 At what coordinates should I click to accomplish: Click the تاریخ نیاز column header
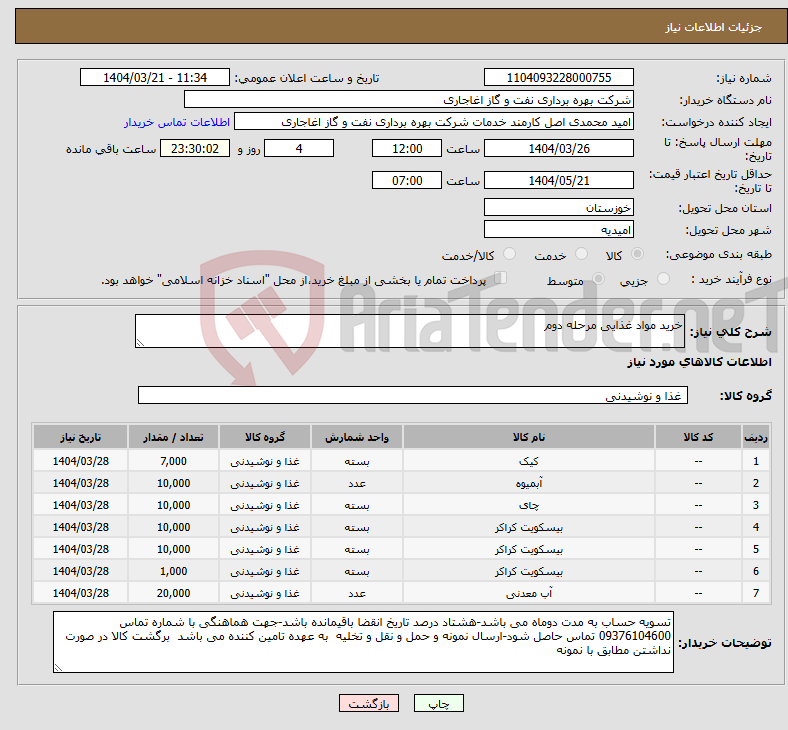80,437
